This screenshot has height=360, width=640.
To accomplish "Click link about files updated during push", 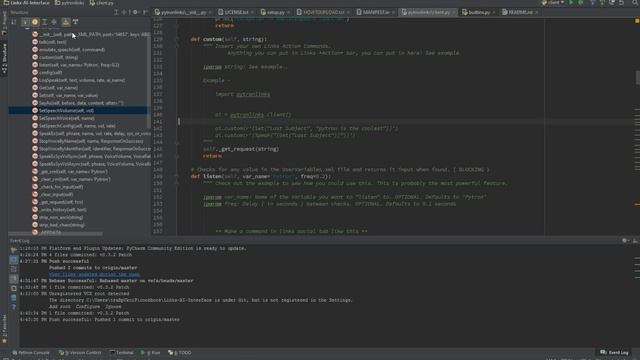I will click(94, 274).
